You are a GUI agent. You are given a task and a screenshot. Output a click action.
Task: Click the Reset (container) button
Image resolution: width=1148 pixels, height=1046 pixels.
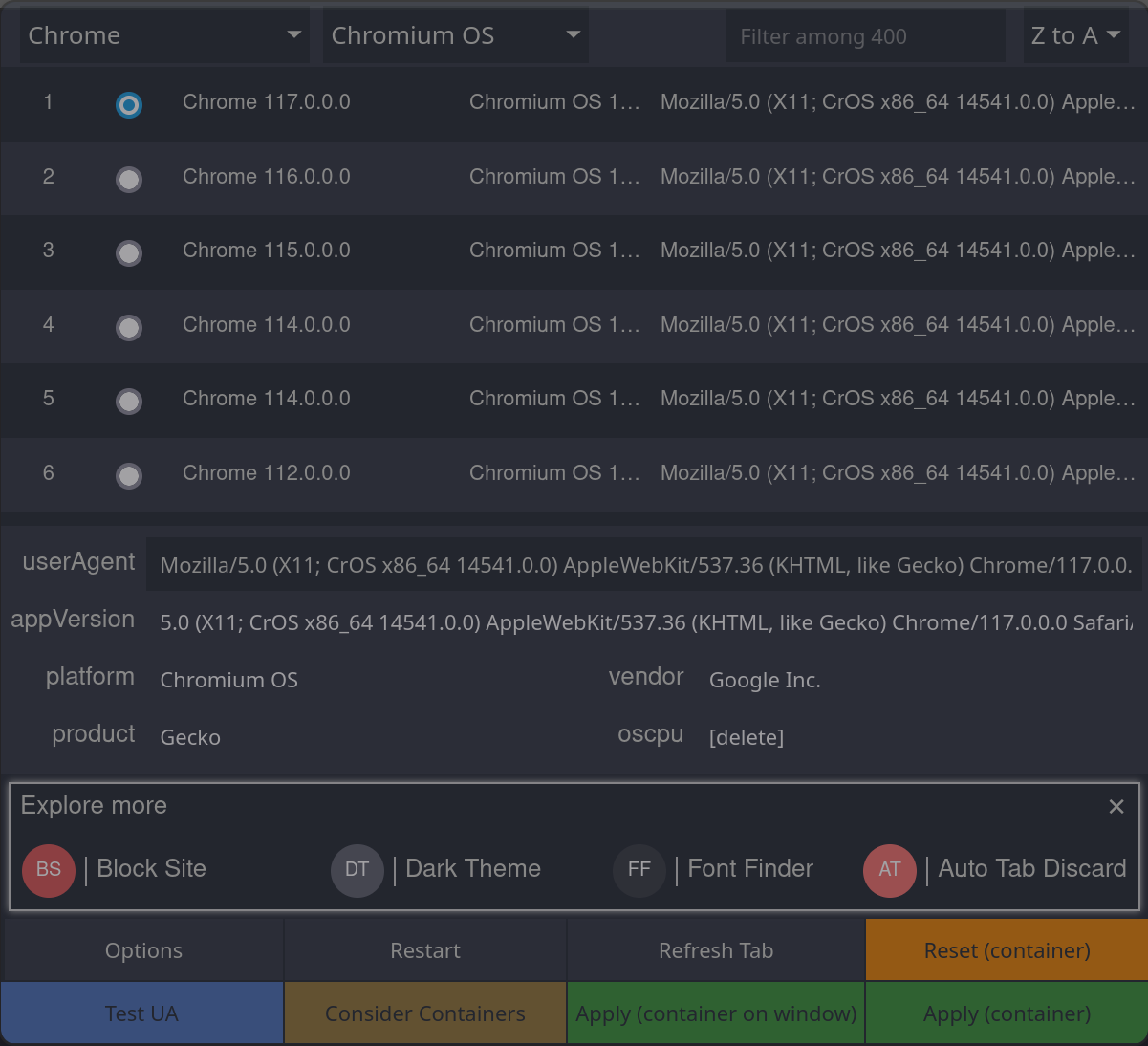[1007, 950]
